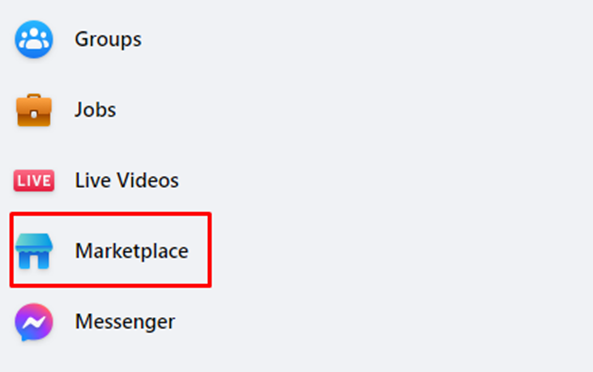Select the Messenger text label
This screenshot has height=372, width=593.
tap(125, 322)
